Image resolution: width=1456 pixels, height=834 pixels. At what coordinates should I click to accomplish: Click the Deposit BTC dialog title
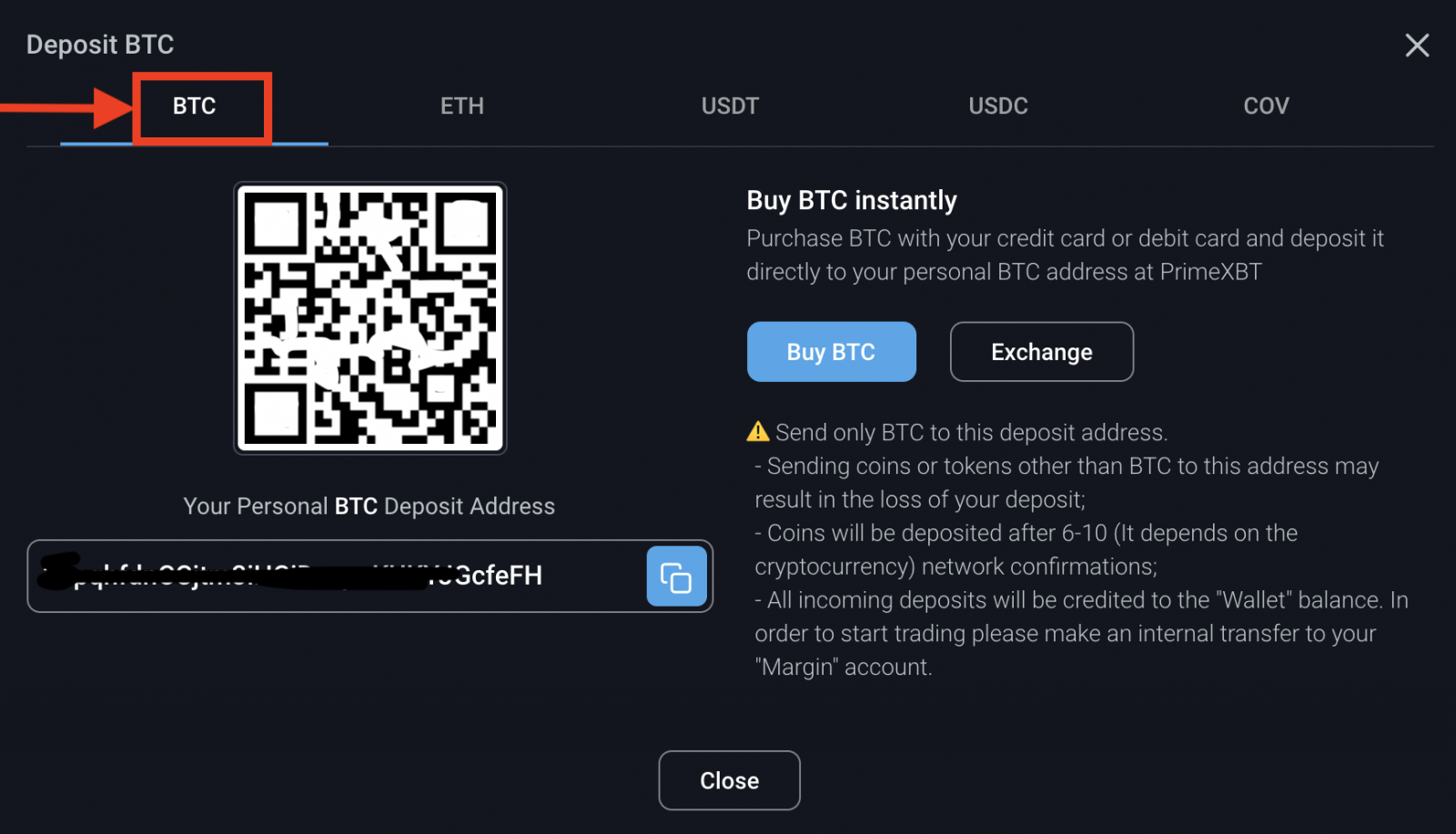(x=100, y=44)
